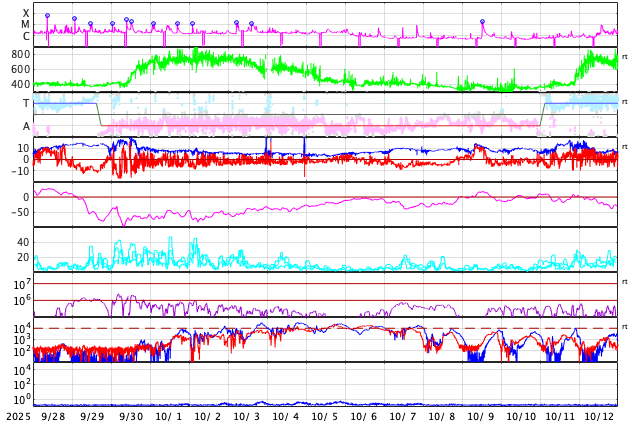Click the 10/1 date label

169,416
